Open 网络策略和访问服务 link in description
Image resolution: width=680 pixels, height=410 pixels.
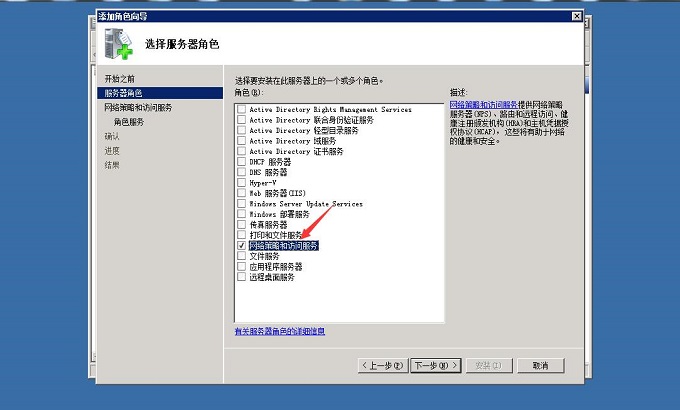(x=483, y=104)
